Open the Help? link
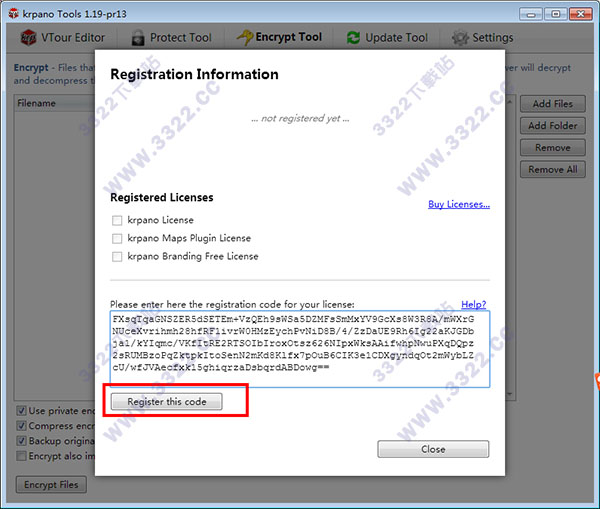 [x=473, y=304]
